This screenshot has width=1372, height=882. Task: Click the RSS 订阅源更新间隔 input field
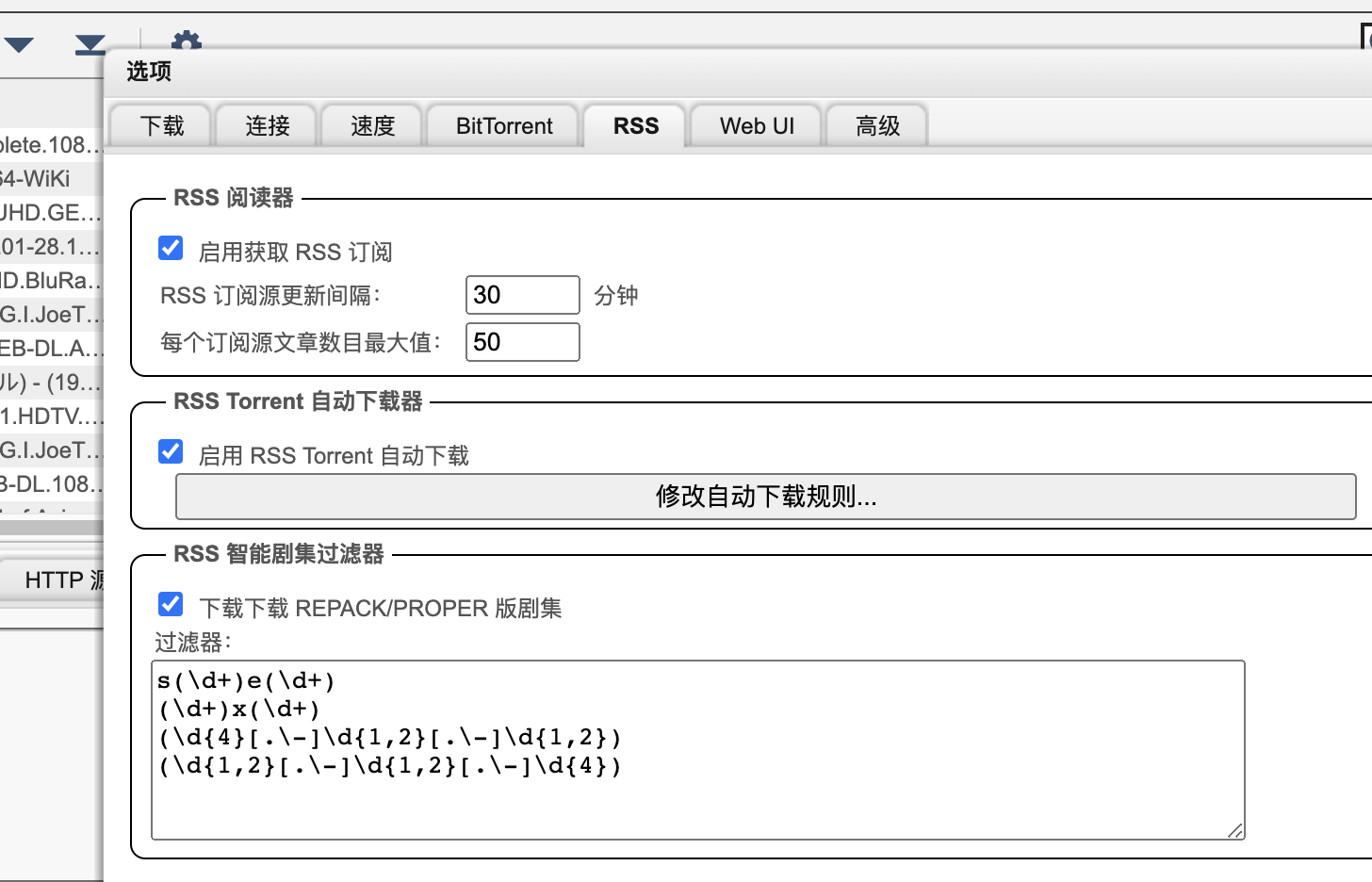point(522,295)
